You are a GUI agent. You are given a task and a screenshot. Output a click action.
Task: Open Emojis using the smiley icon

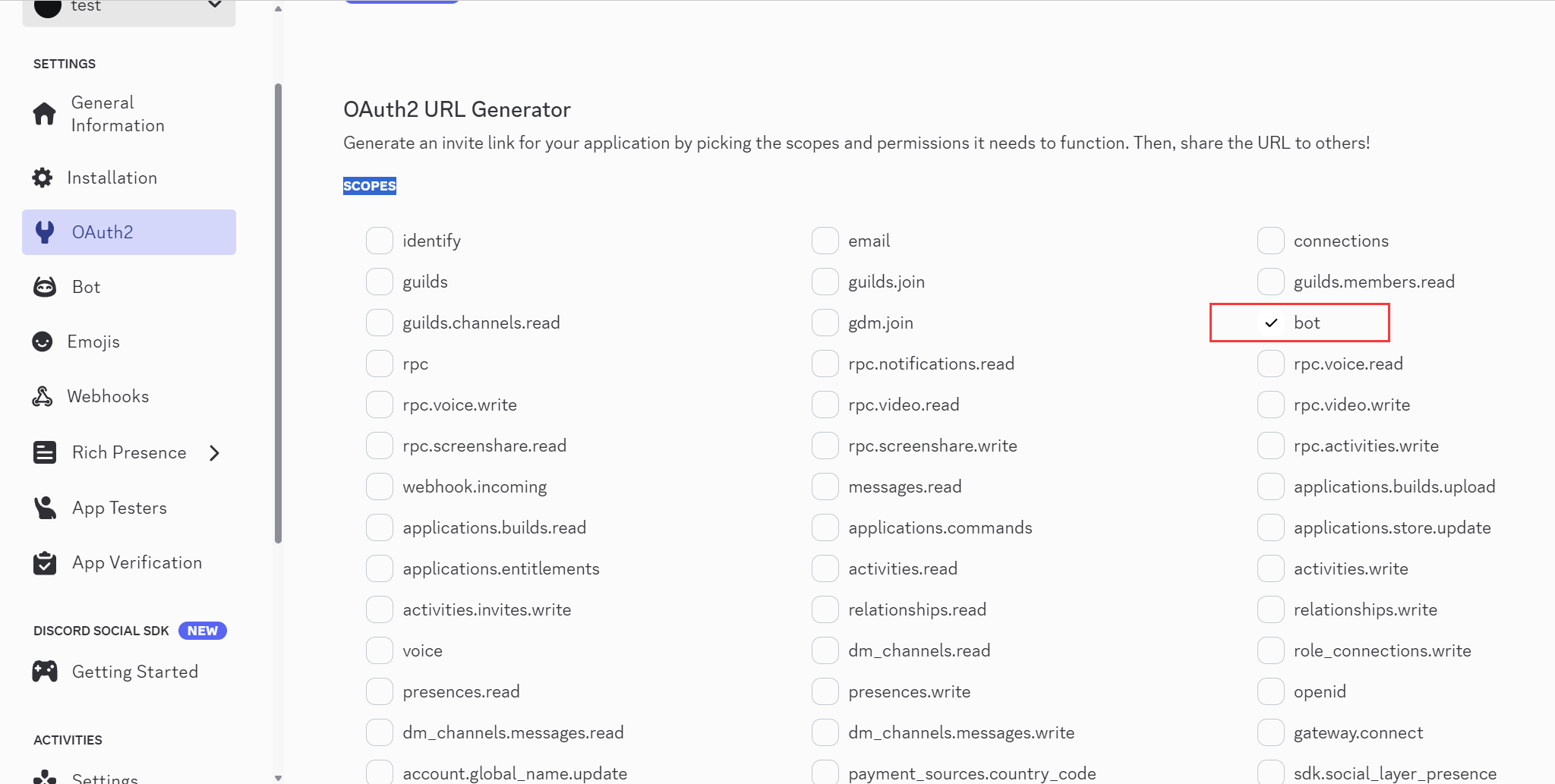click(43, 342)
